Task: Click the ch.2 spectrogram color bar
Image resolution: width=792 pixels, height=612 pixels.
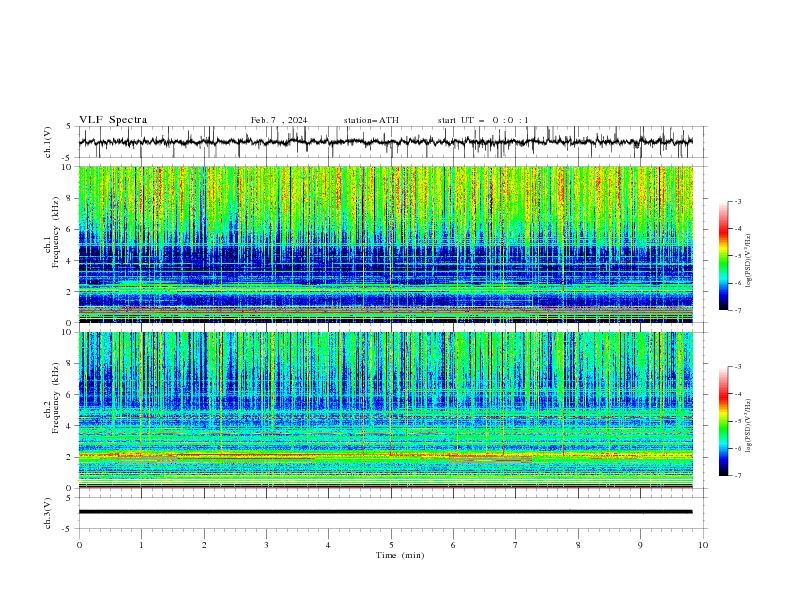Action: pyautogui.click(x=723, y=421)
